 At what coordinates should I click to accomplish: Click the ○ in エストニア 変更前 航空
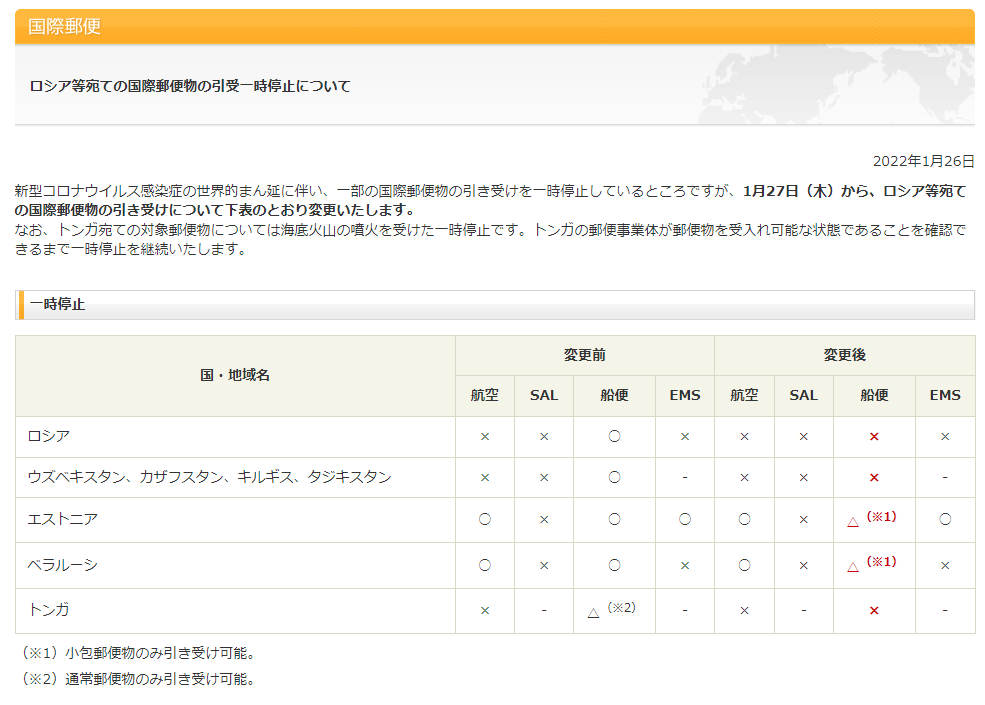pos(484,519)
